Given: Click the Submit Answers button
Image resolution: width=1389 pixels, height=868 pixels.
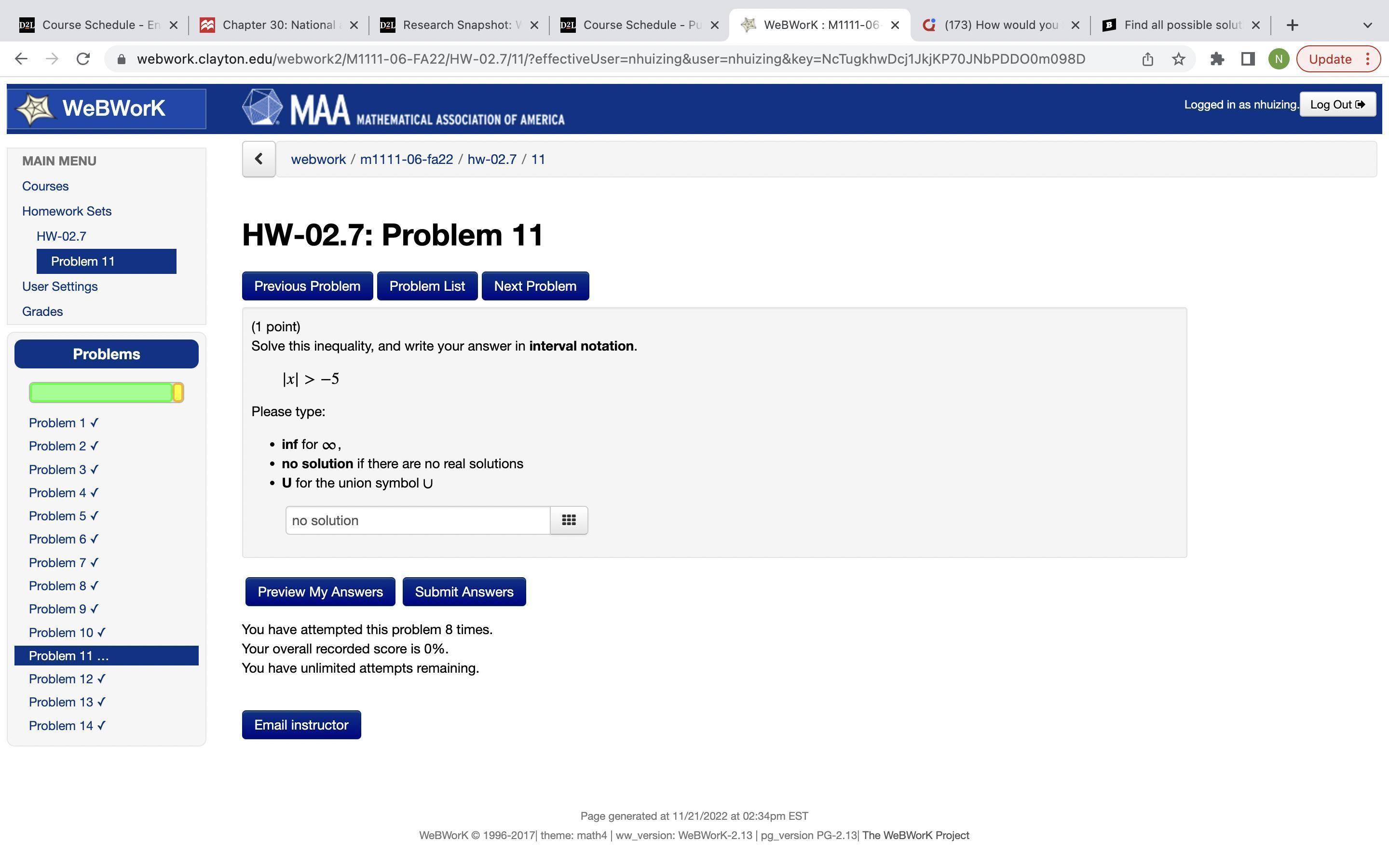Looking at the screenshot, I should (x=464, y=592).
